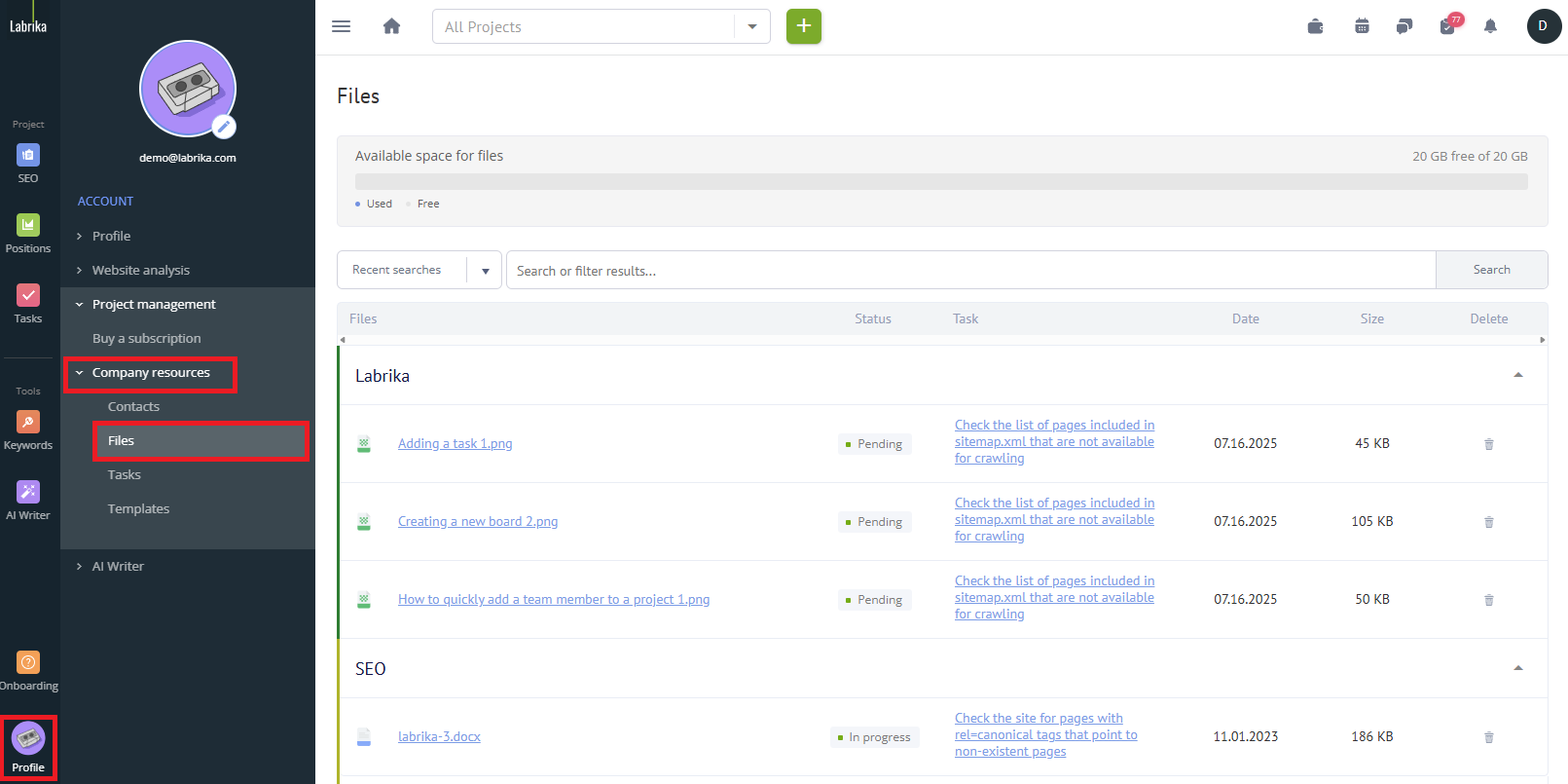This screenshot has width=1568, height=784.
Task: Select Contacts in Company resources menu
Action: pos(133,406)
